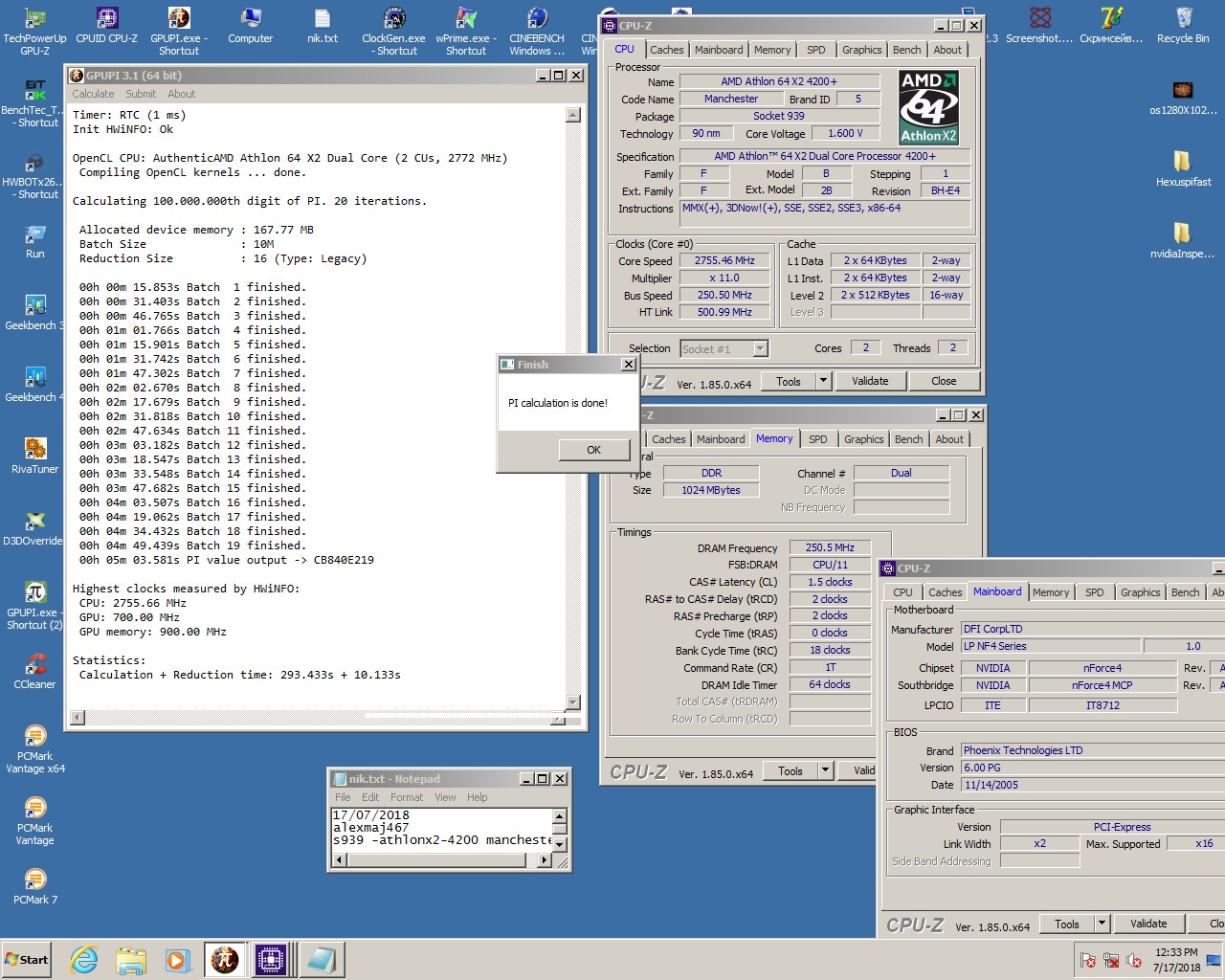Open SPD tab in top CPU-Z
The height and width of the screenshot is (980, 1225).
[x=815, y=50]
